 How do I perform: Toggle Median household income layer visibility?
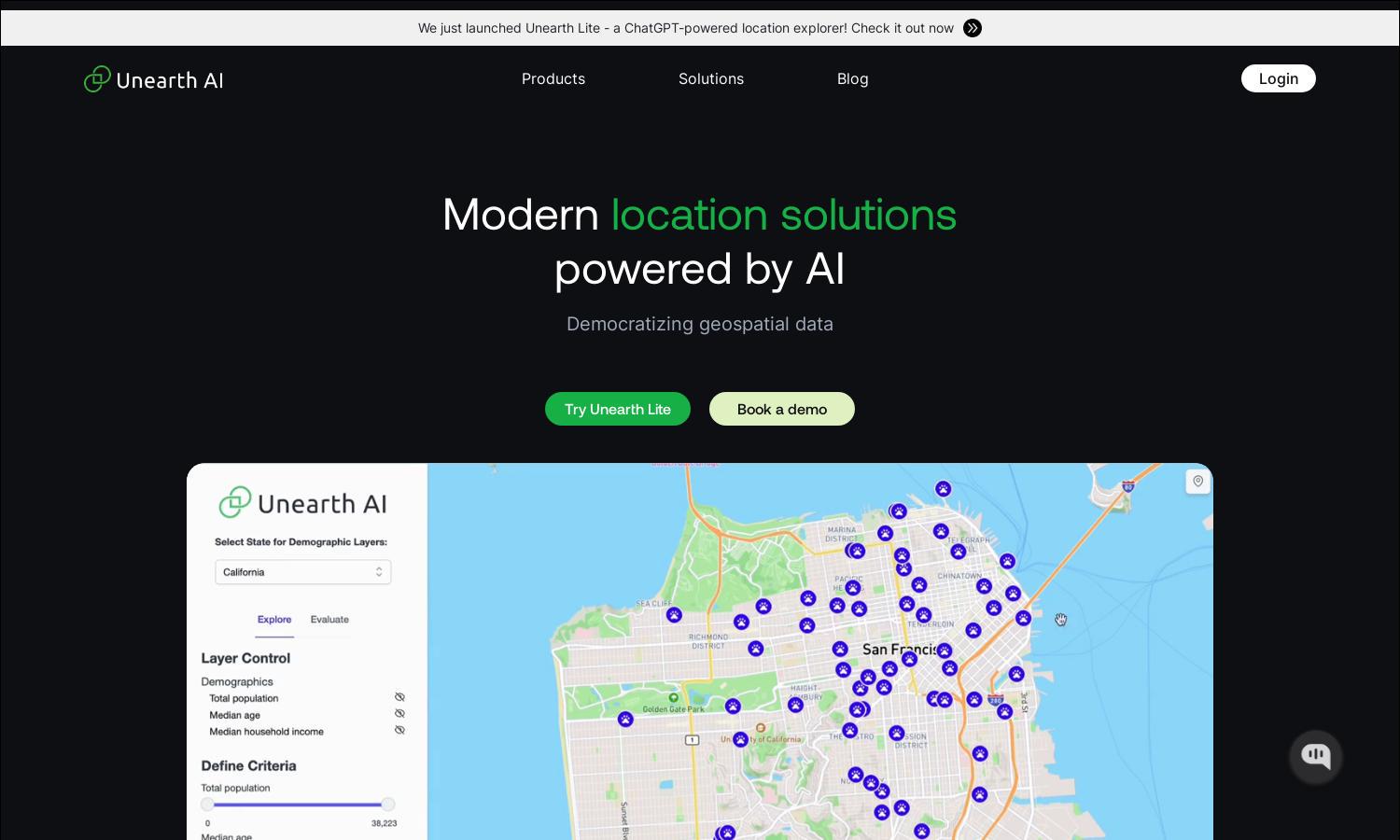(x=399, y=731)
